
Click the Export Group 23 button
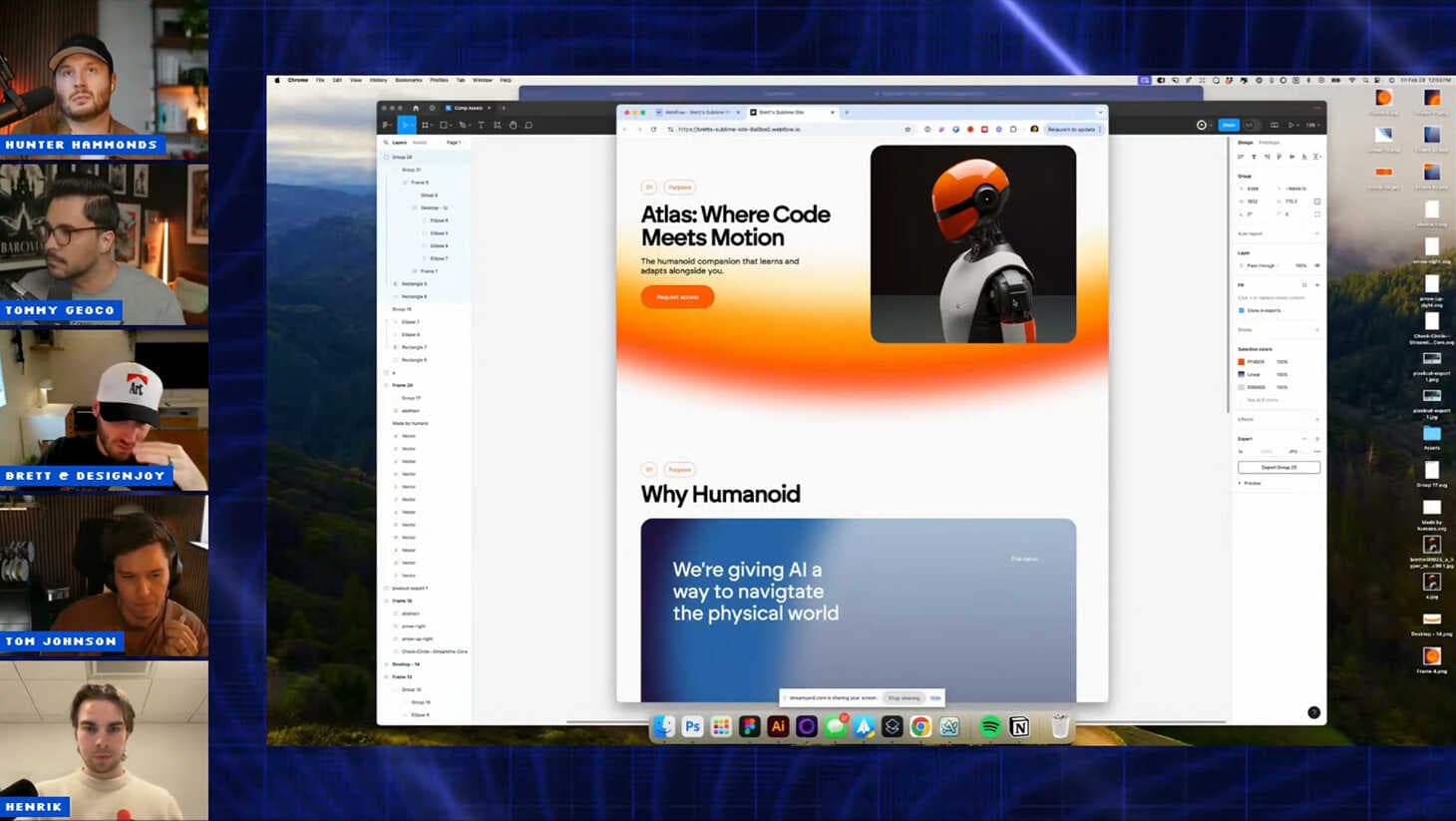(1278, 467)
